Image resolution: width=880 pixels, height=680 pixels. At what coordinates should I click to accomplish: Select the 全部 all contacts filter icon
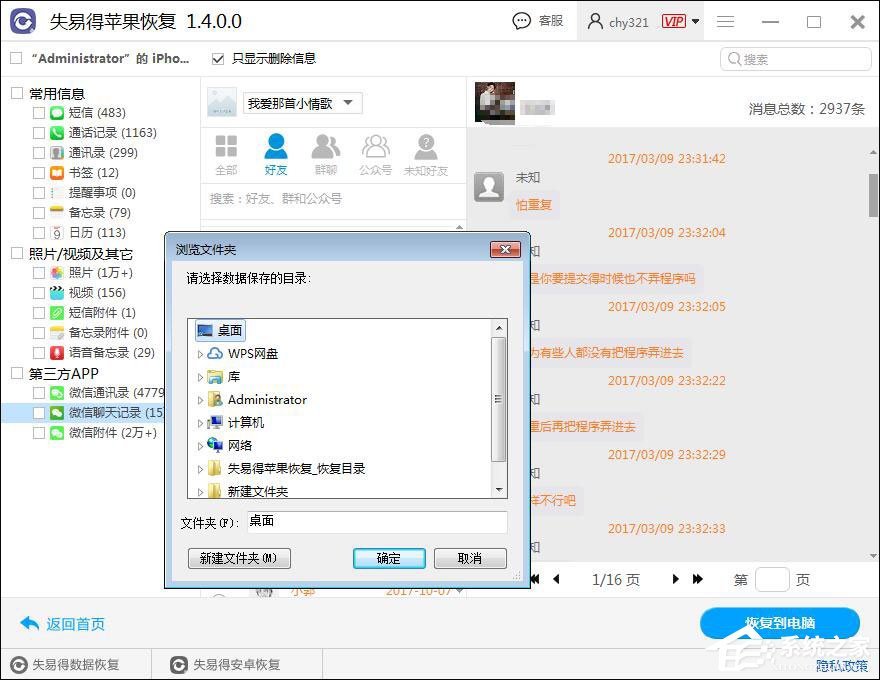pos(226,152)
